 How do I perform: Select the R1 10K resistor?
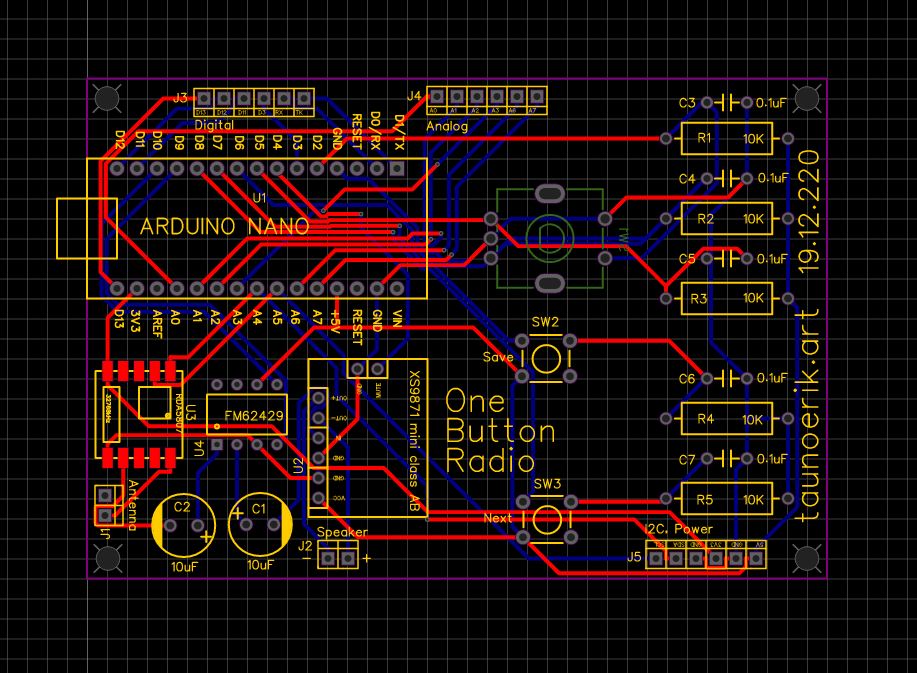(726, 138)
